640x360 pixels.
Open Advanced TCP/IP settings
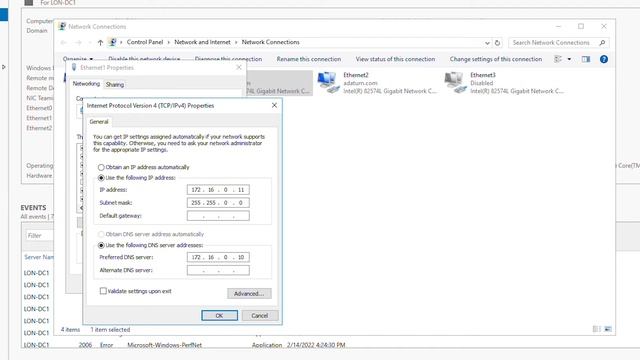[249, 293]
